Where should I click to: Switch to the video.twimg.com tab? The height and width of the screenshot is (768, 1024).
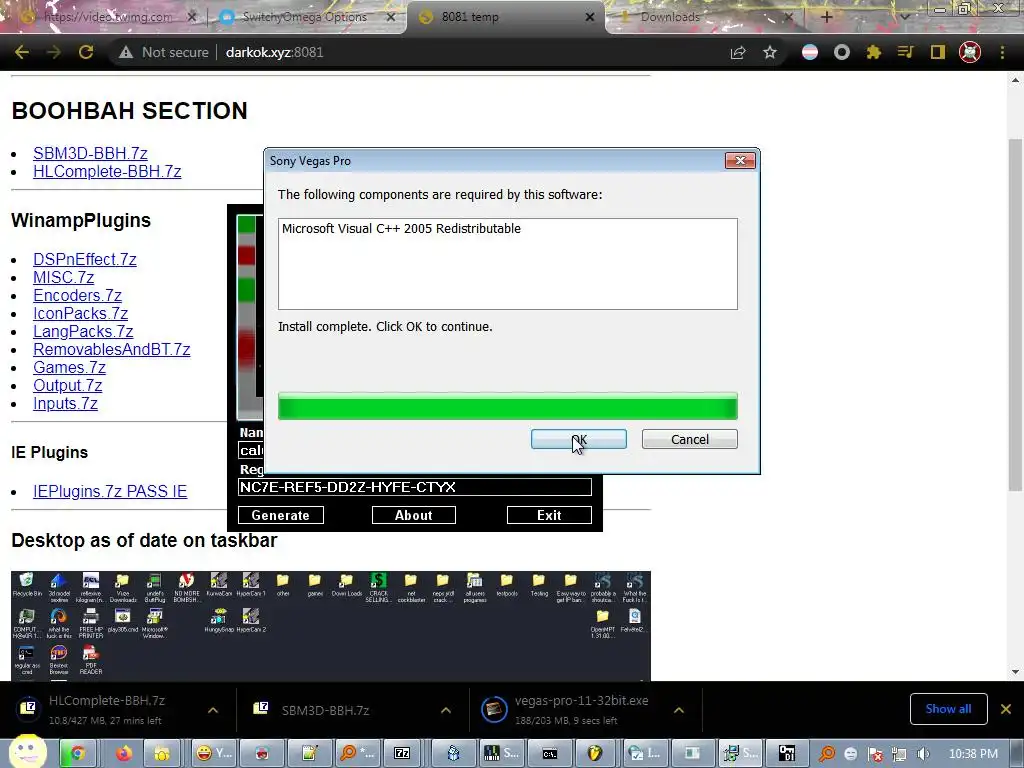[x=108, y=17]
